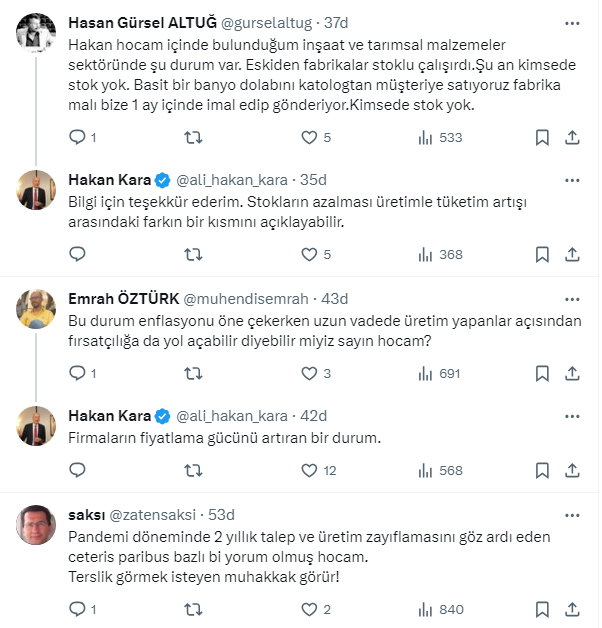Screen dimensions: 602x628
Task: Click @zatensaksi handle
Action: 151,514
